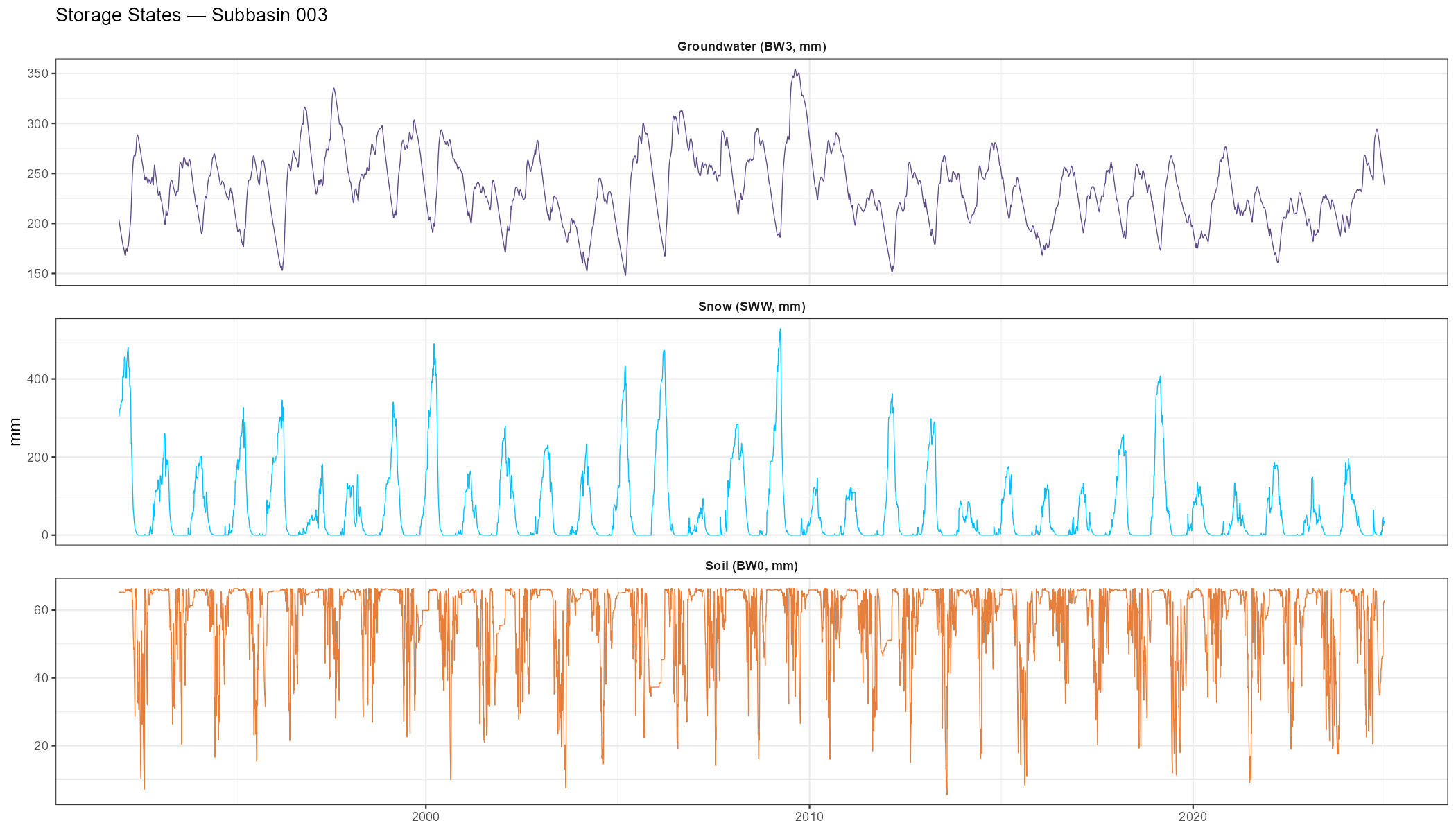Click the Storage States Subbasin 003 title
Screen dimensions: 1456x832
(x=191, y=15)
